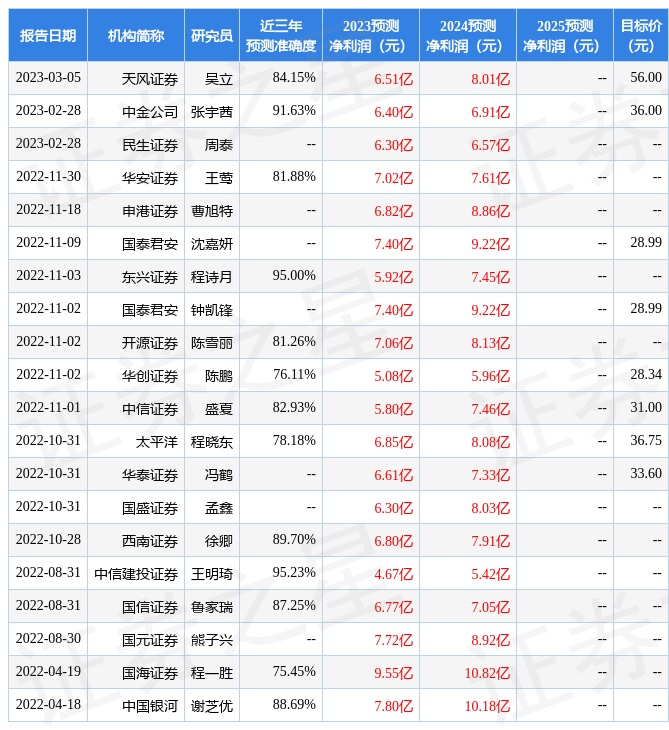Click the 4.67亿 profit forecast
669x730 pixels.
point(393,575)
